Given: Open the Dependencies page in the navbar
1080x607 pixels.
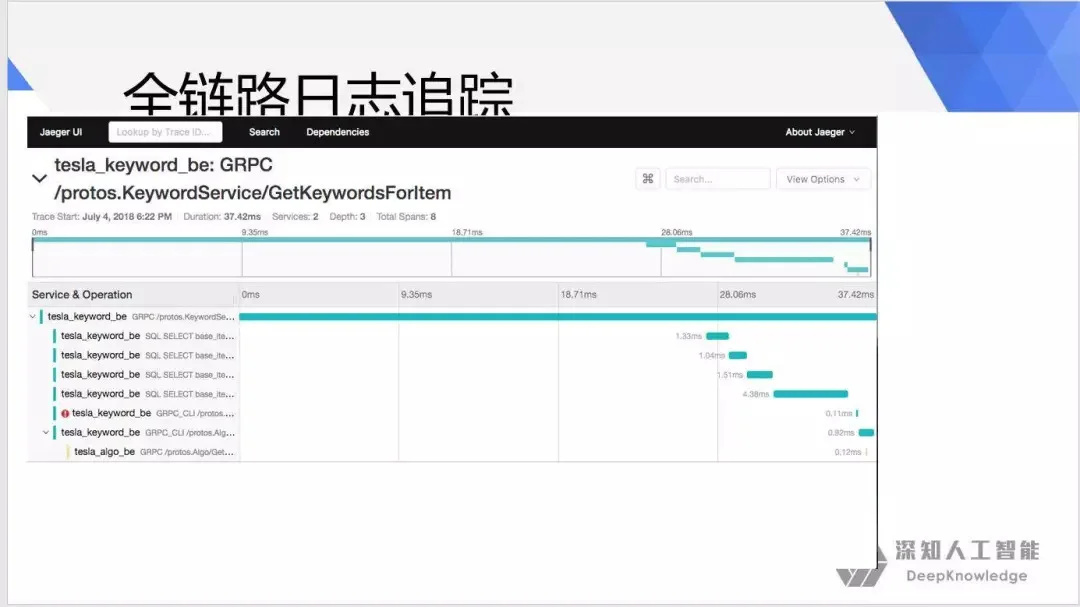Looking at the screenshot, I should [338, 132].
